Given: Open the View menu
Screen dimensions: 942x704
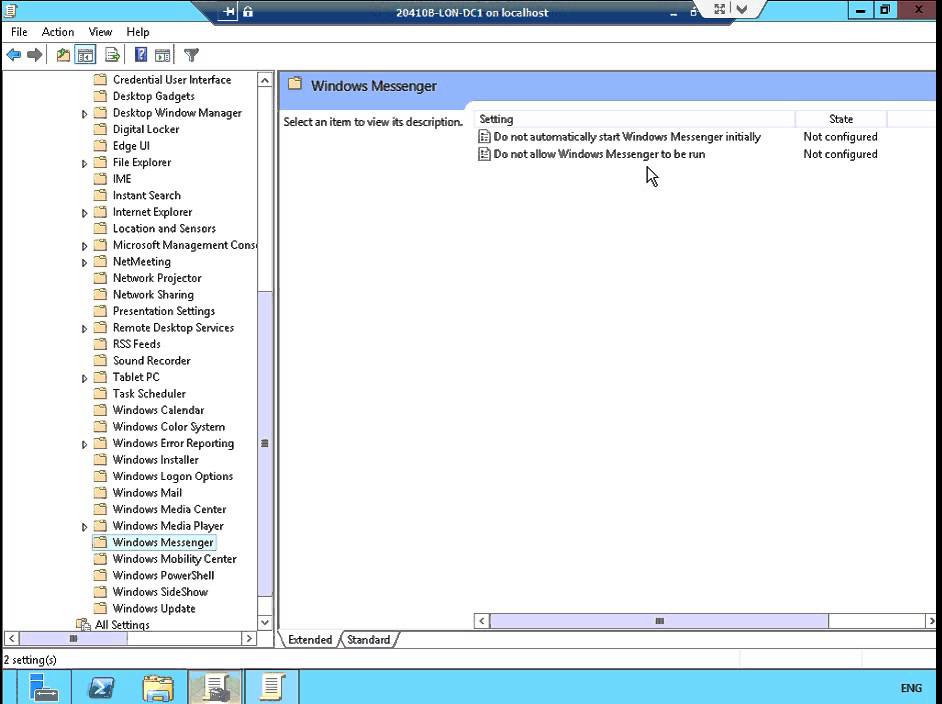Looking at the screenshot, I should (x=100, y=32).
